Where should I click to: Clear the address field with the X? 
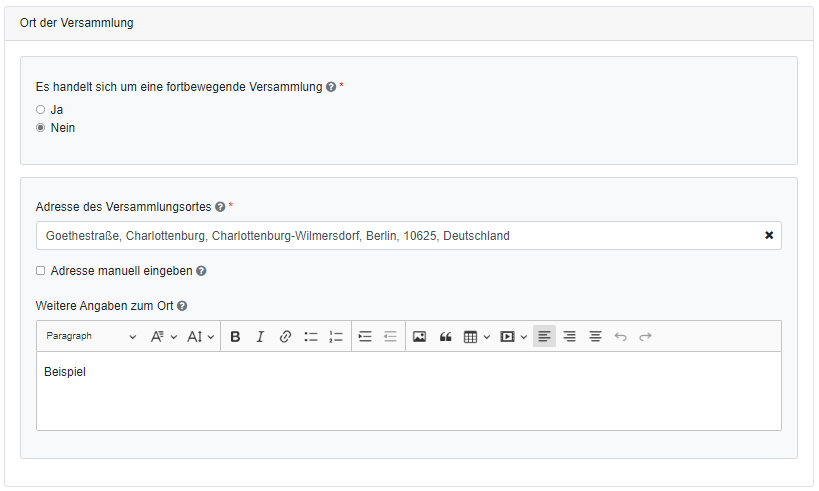coord(769,236)
